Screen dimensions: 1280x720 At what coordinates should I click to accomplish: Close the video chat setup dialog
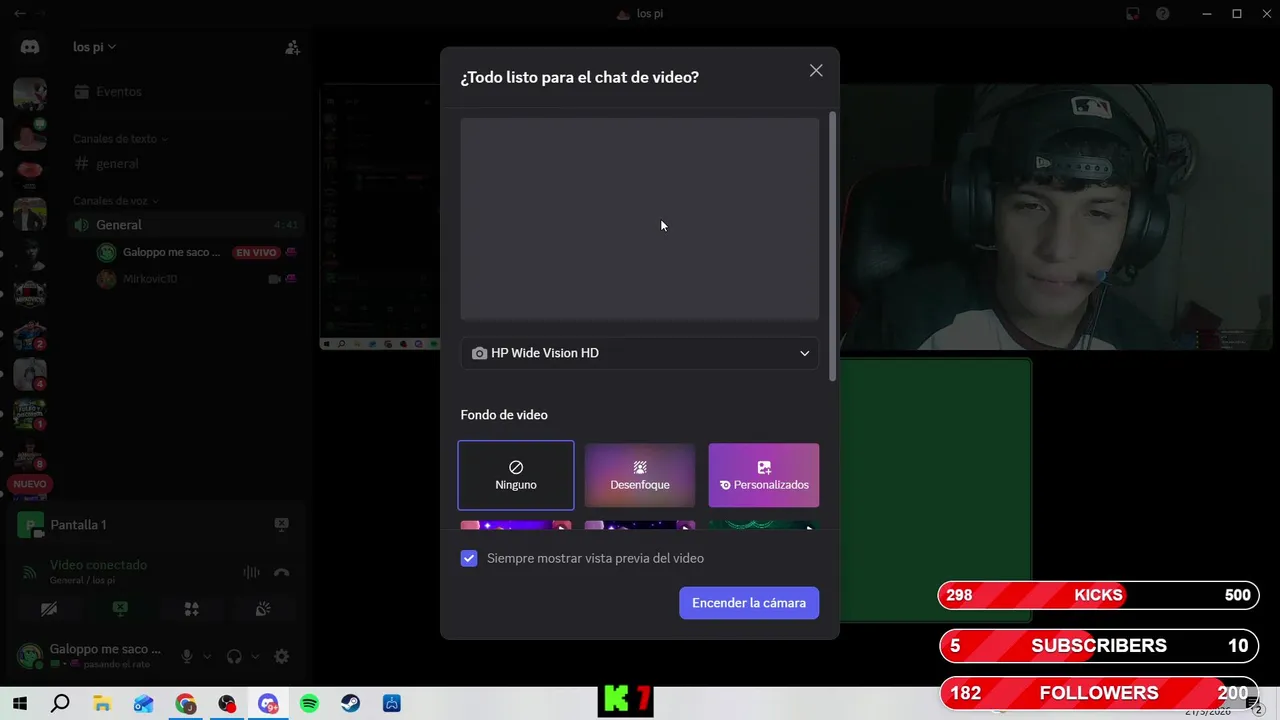pyautogui.click(x=816, y=71)
